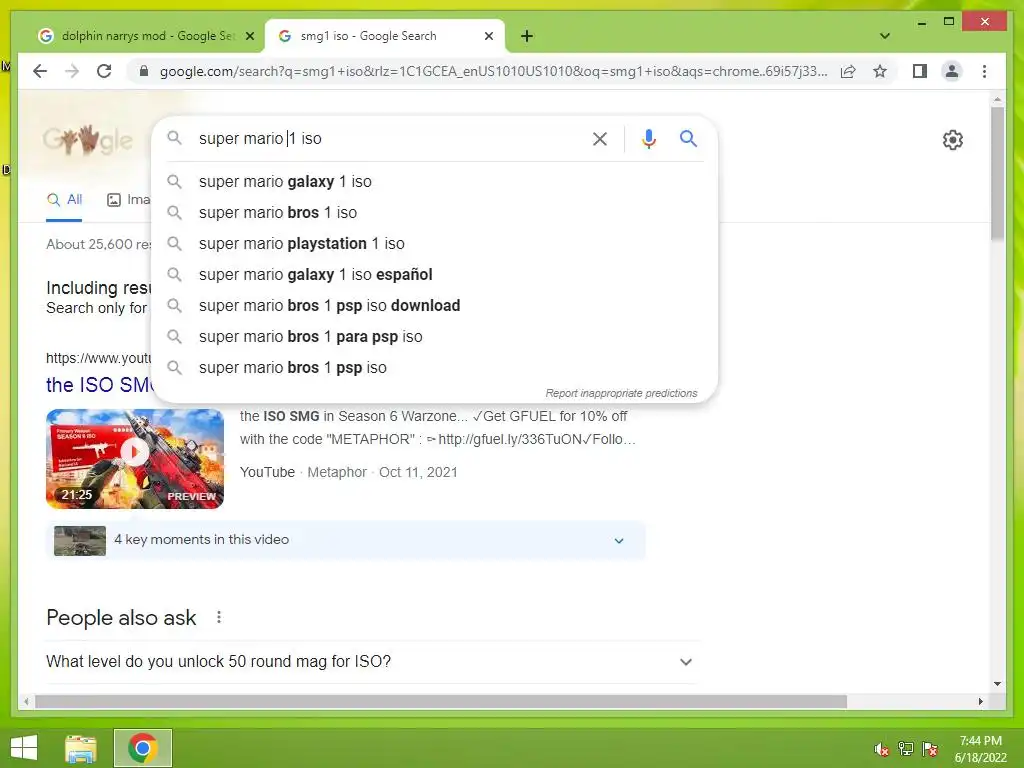The image size is (1024, 768).
Task: Click the last suggestion super mario bros 1 psp iso
Action: (435, 368)
